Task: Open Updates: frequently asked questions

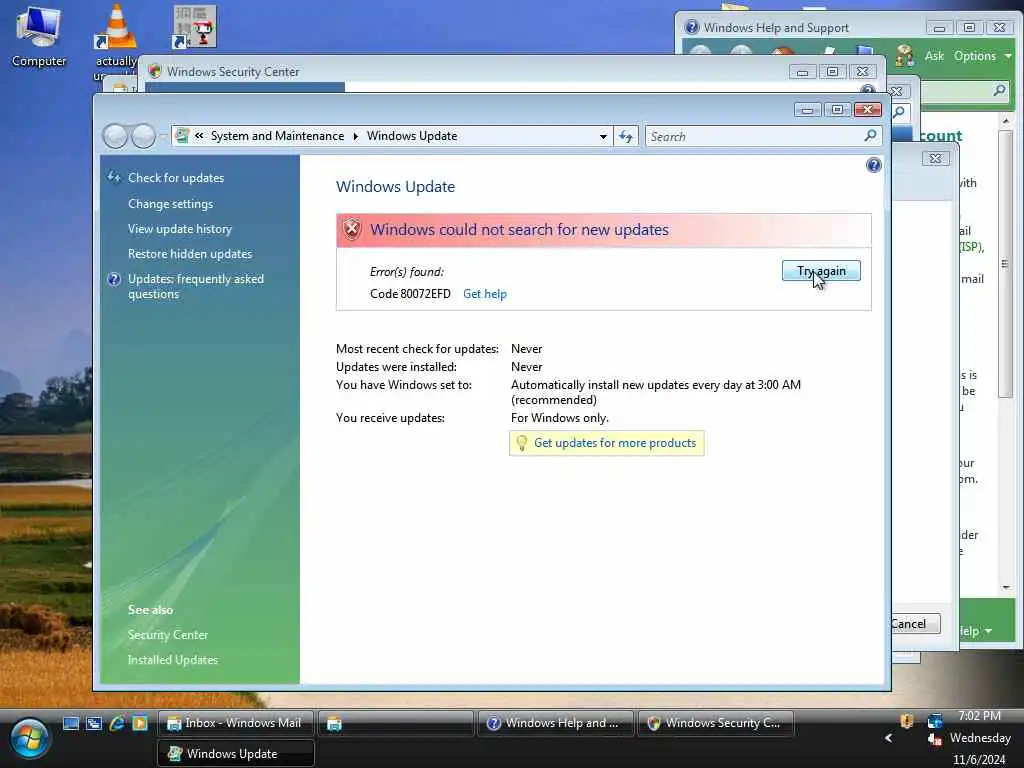Action: [x=196, y=286]
